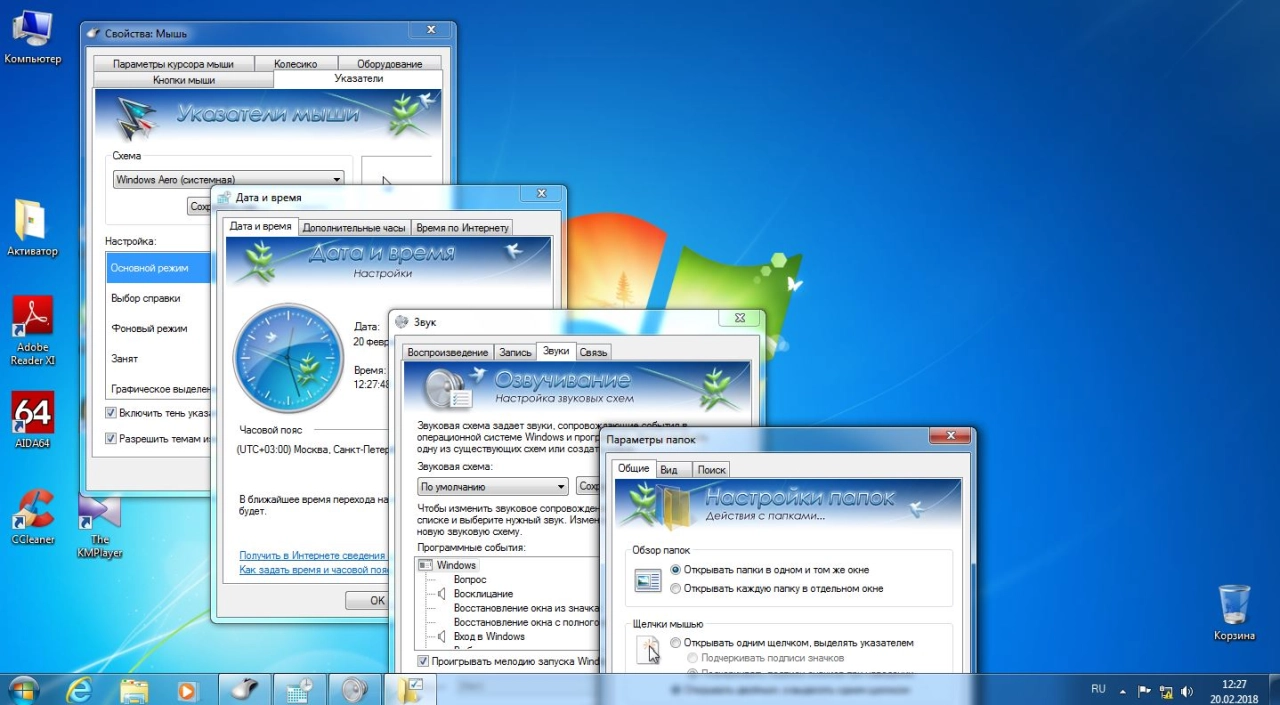The height and width of the screenshot is (705, 1280).
Task: Open the Корзина recycle bin
Action: [x=1234, y=612]
